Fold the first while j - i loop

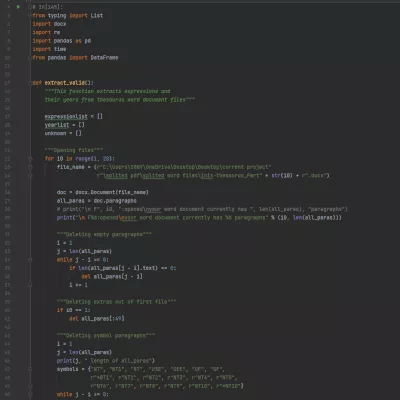(30, 260)
